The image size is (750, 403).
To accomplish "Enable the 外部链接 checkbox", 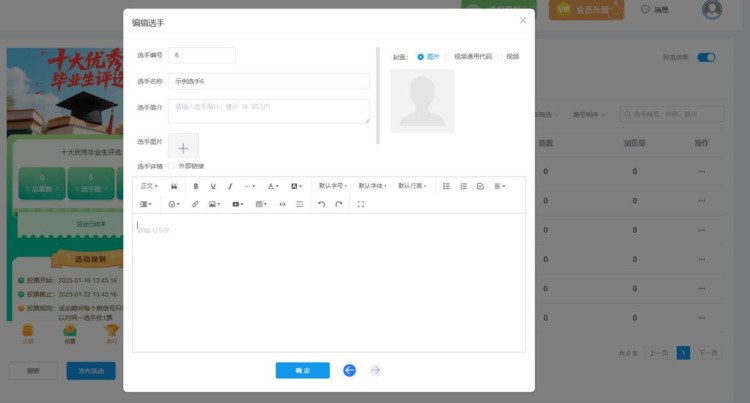I will [172, 165].
